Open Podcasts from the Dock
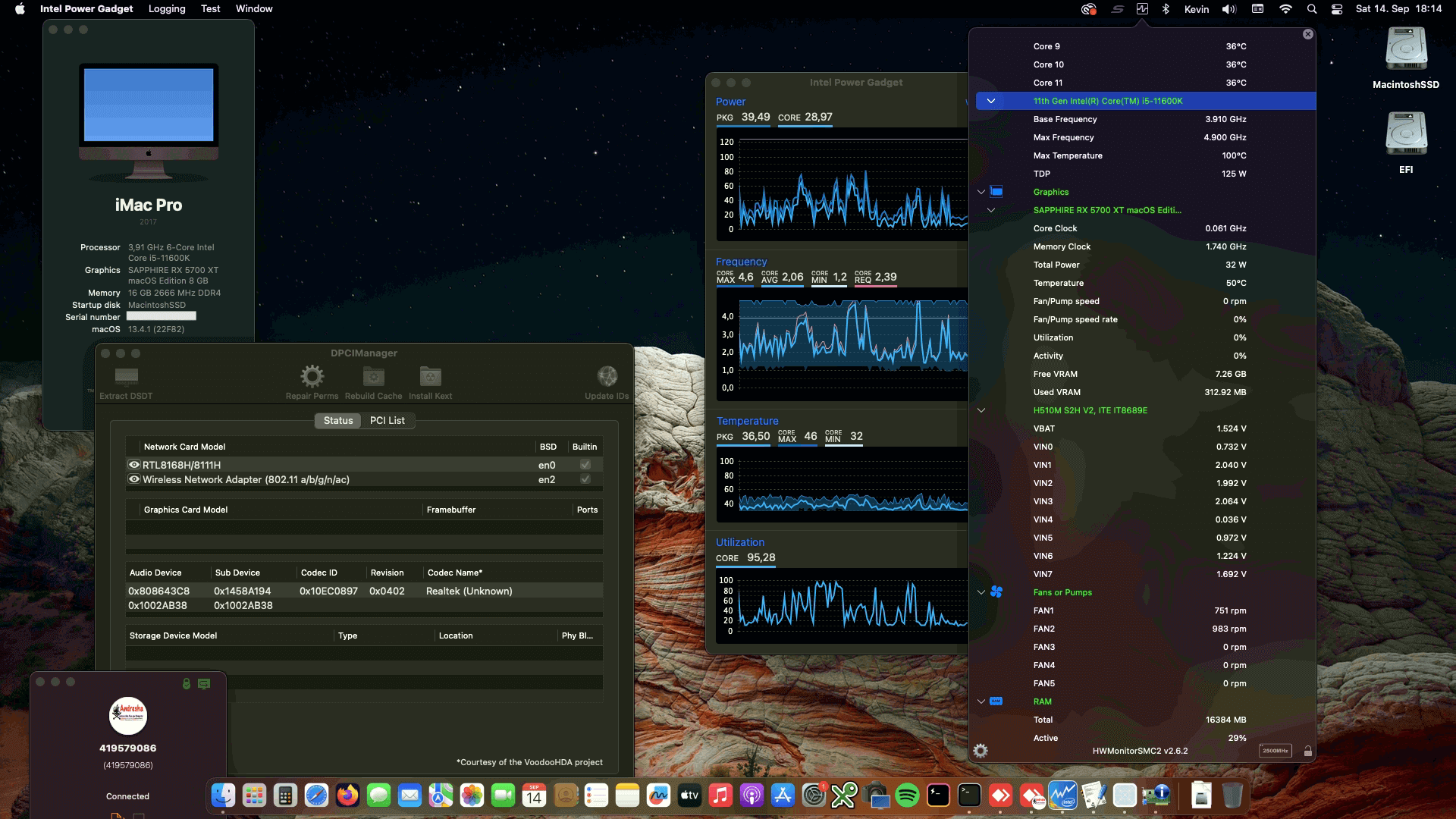The image size is (1456, 819). tap(752, 795)
